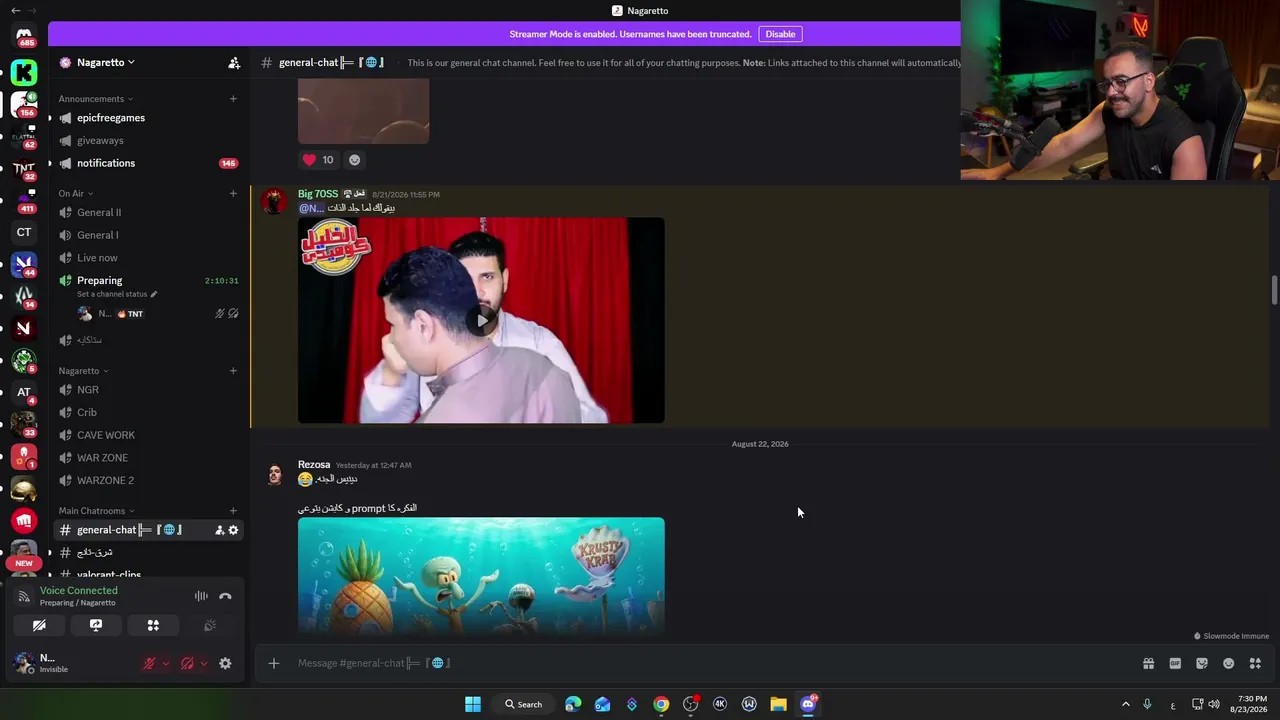Open Big 70SS user profile name
This screenshot has height=720, width=1280.
(318, 194)
